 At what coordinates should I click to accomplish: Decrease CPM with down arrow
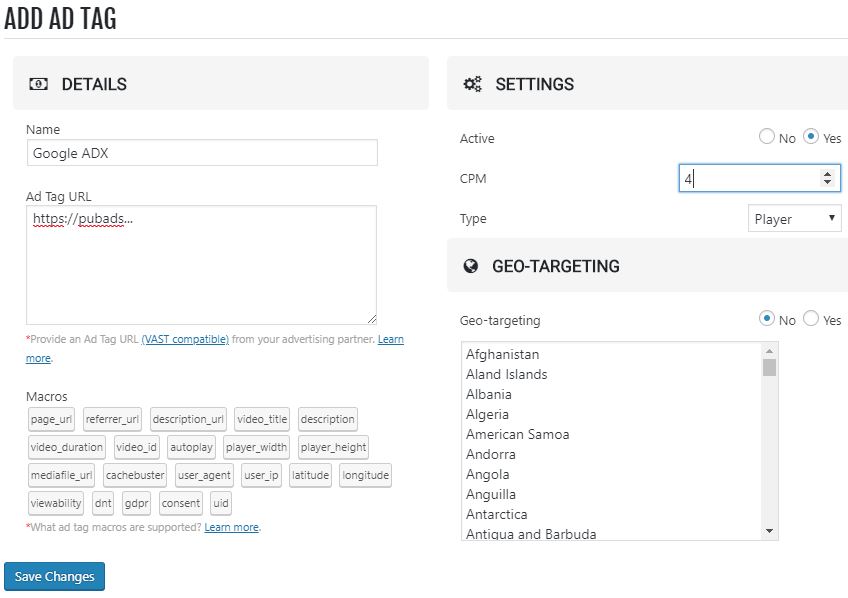pos(827,183)
